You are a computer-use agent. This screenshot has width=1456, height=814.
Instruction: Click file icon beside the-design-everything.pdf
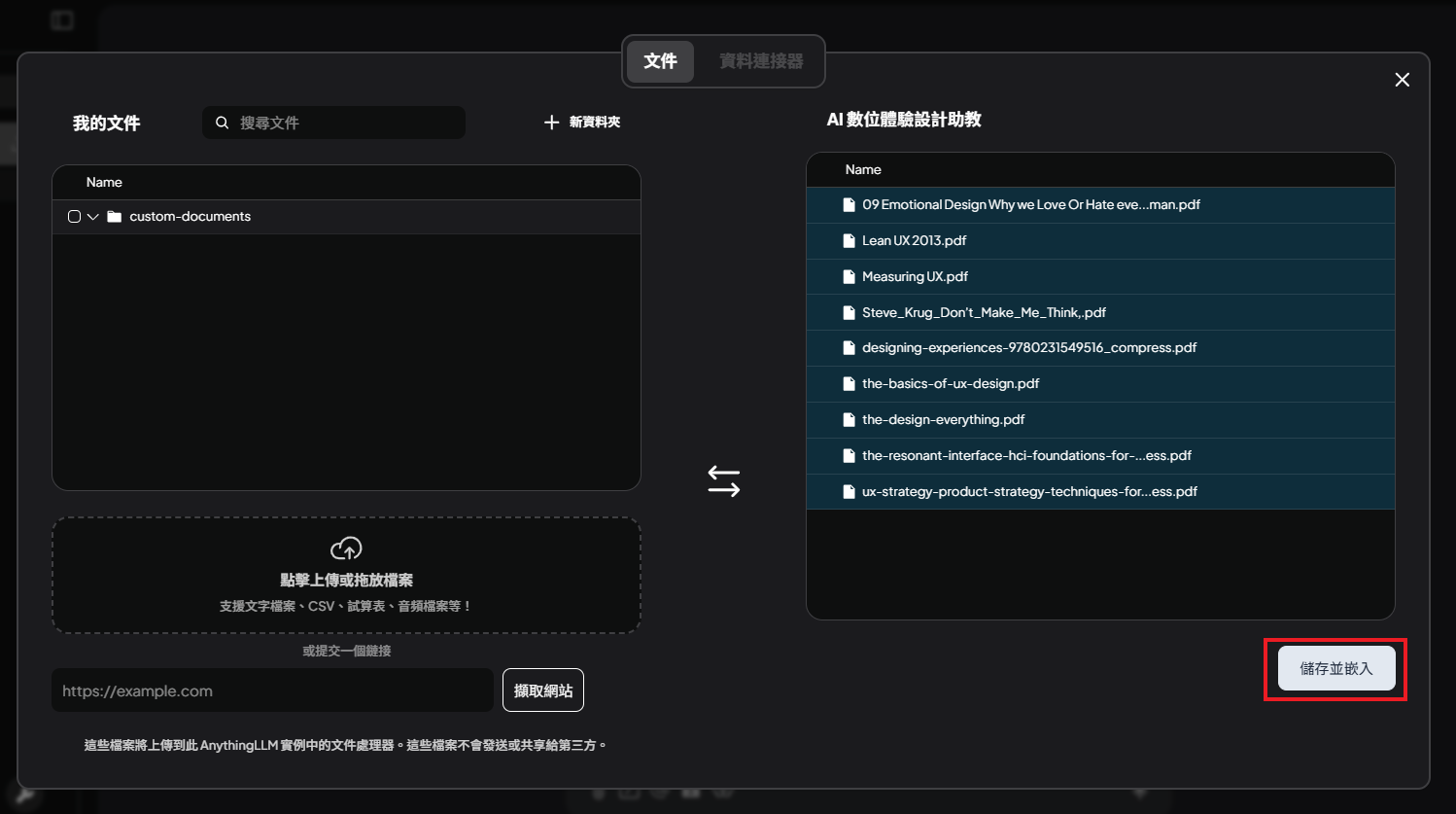[x=849, y=420]
